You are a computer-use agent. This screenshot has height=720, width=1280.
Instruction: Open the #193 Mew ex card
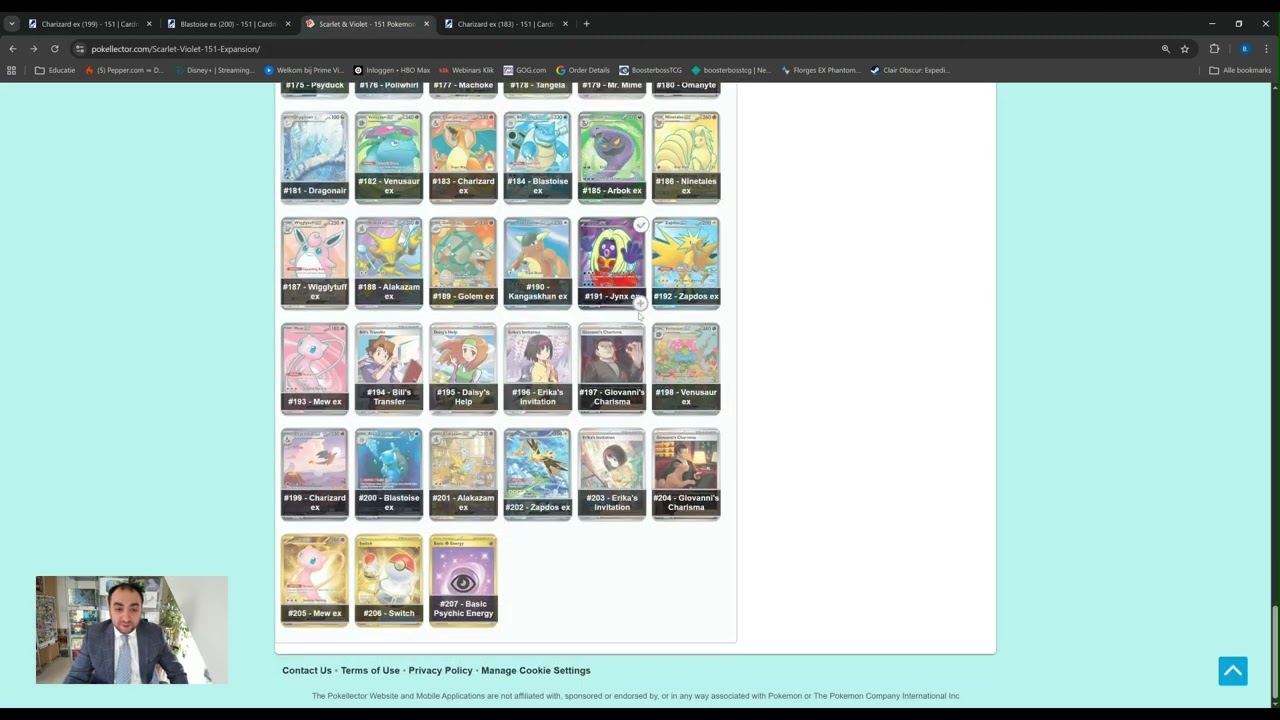click(x=315, y=368)
